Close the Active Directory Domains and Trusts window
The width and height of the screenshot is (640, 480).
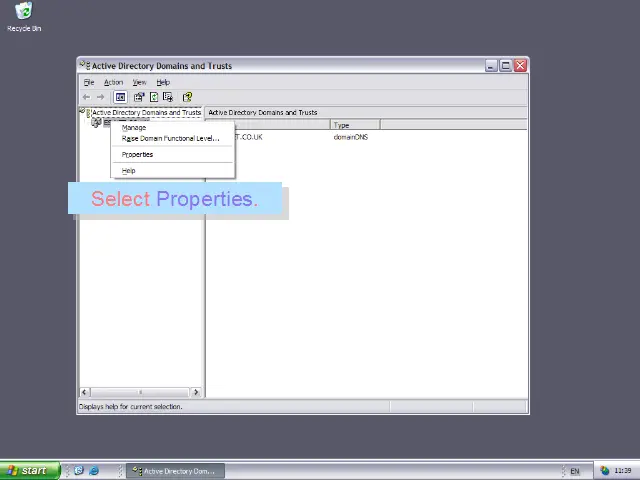520,65
